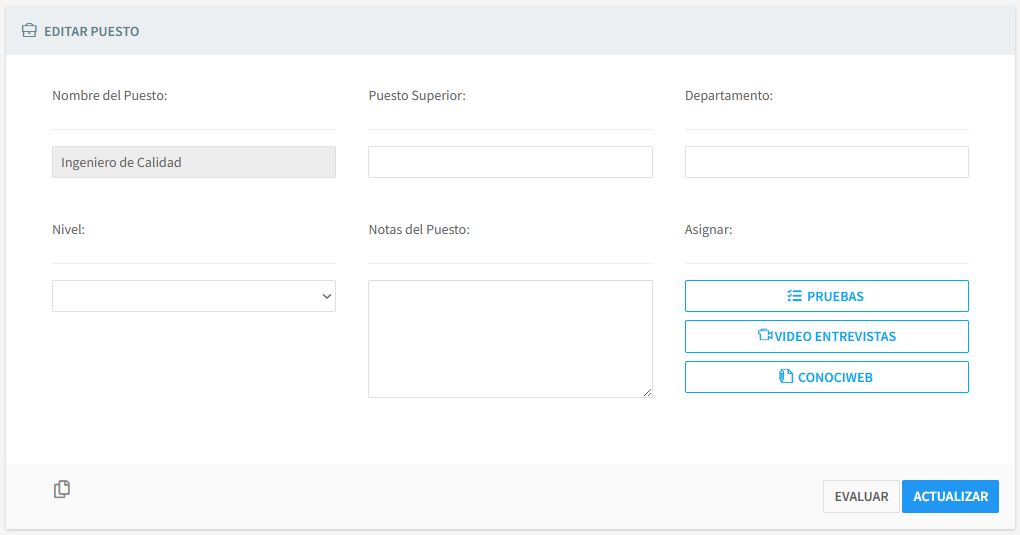
Task: Click the Nivel label text
Action: tap(68, 230)
